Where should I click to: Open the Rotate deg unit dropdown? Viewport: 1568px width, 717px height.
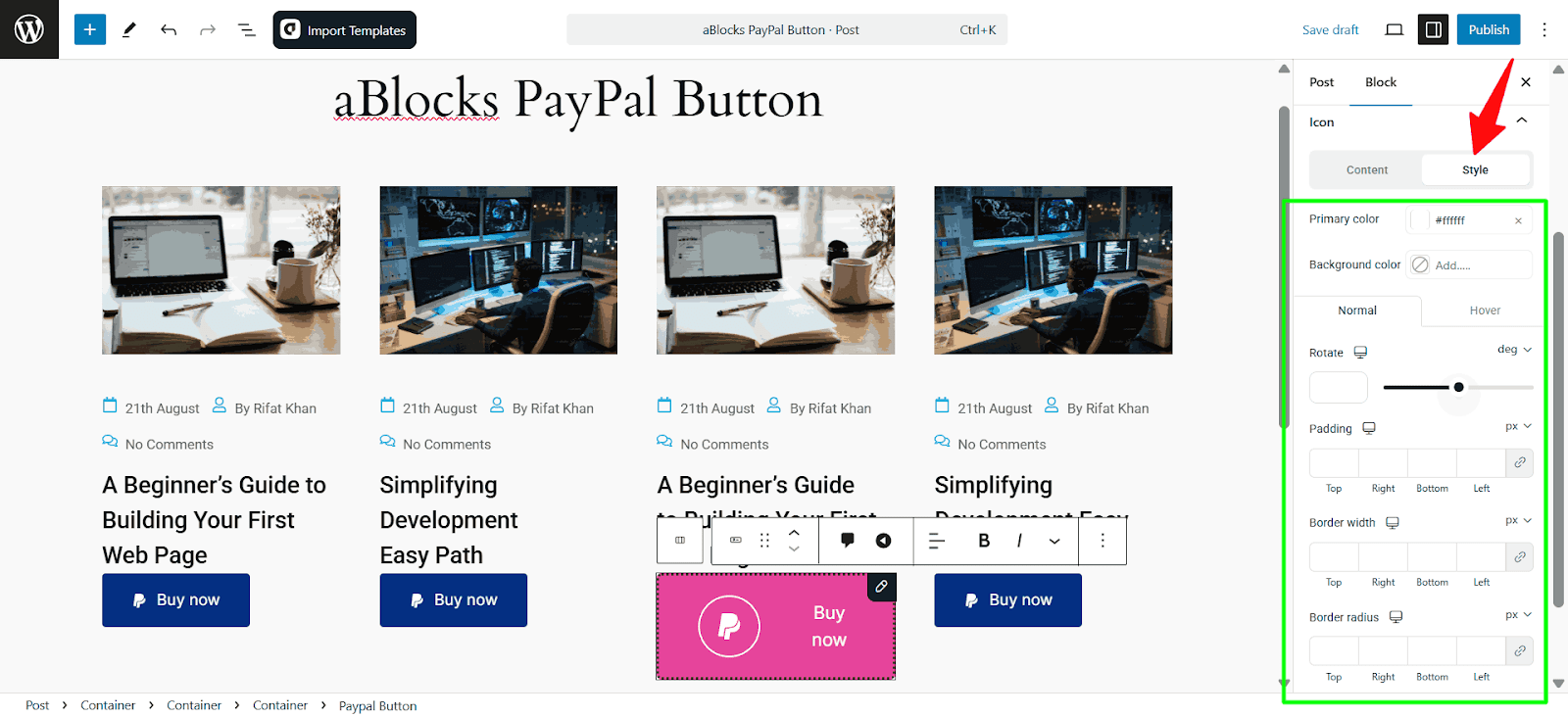(x=1514, y=350)
